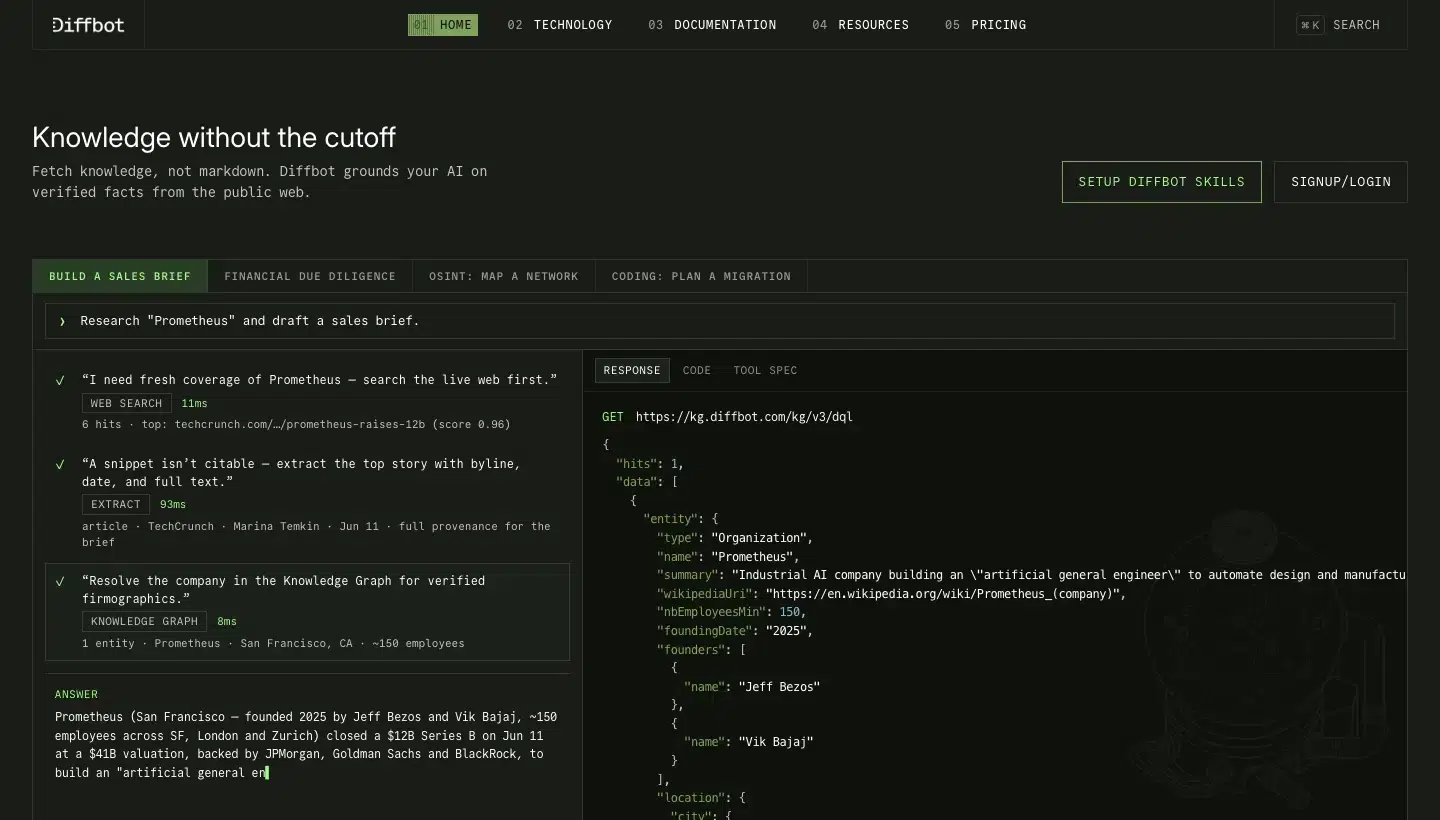Viewport: 1440px width, 820px height.
Task: Click checkmark beside 'Resolve the company' step
Action: pyautogui.click(x=60, y=581)
